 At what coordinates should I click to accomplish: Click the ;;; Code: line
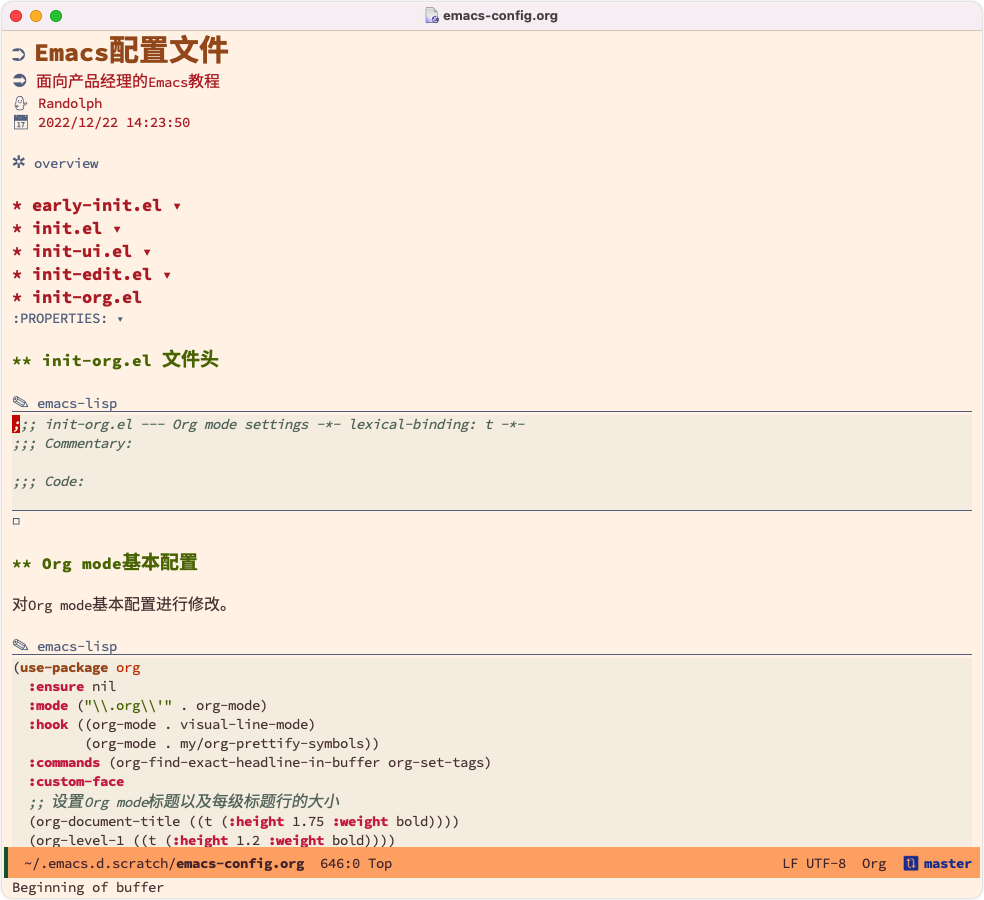[x=48, y=481]
